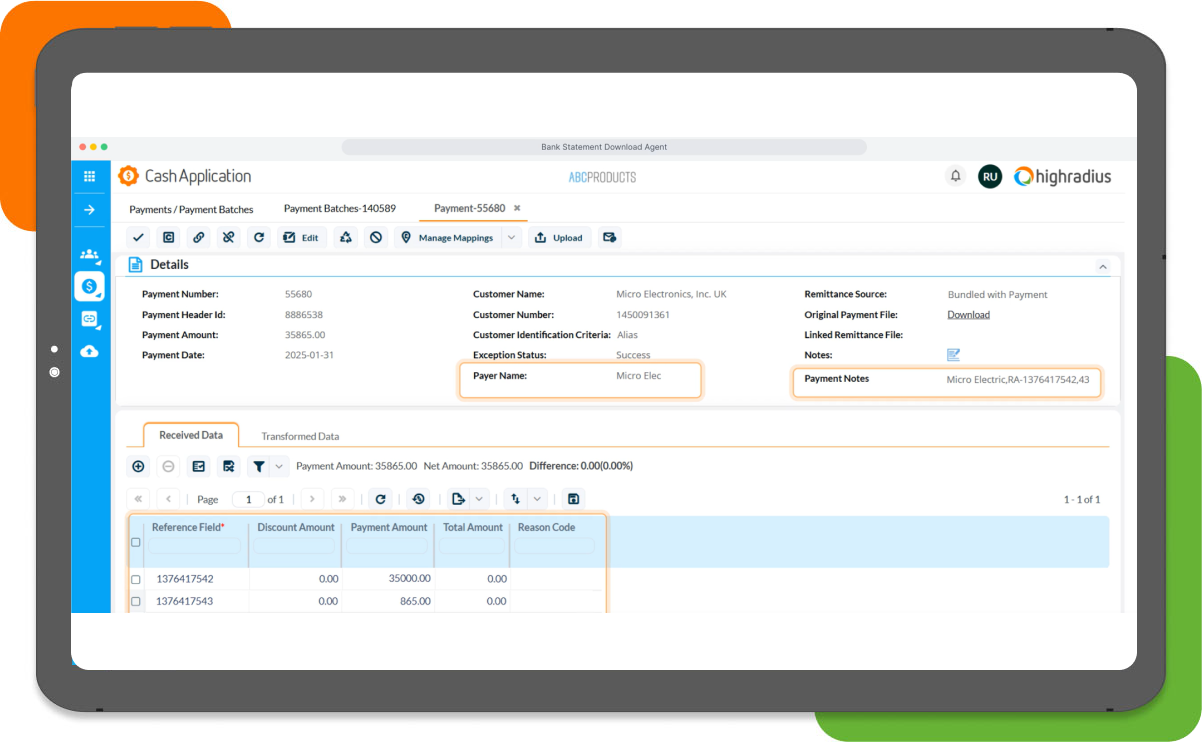The height and width of the screenshot is (742, 1202).
Task: Expand the Manage Mappings dropdown arrow
Action: tap(511, 238)
